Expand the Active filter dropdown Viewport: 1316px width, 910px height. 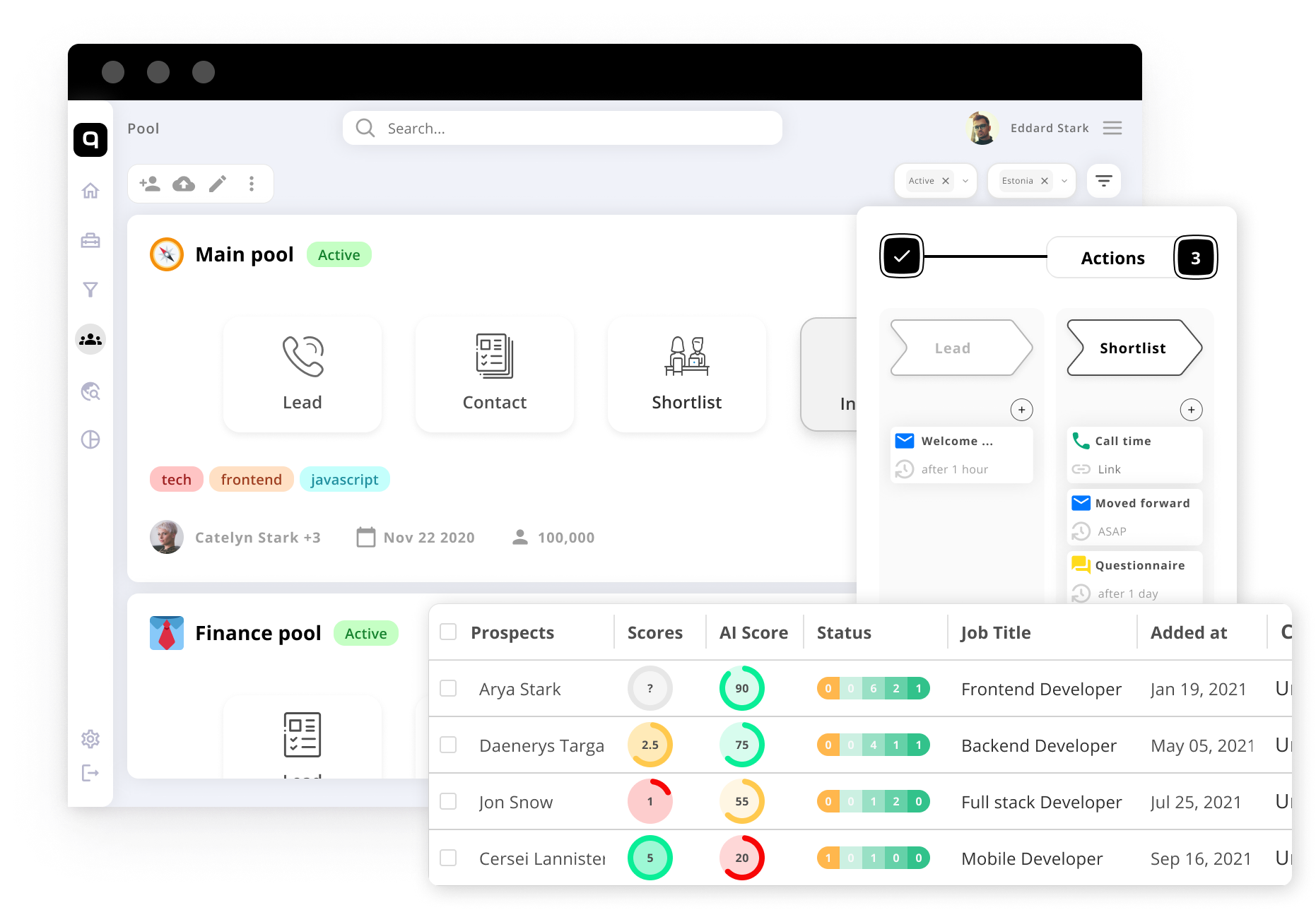[965, 181]
